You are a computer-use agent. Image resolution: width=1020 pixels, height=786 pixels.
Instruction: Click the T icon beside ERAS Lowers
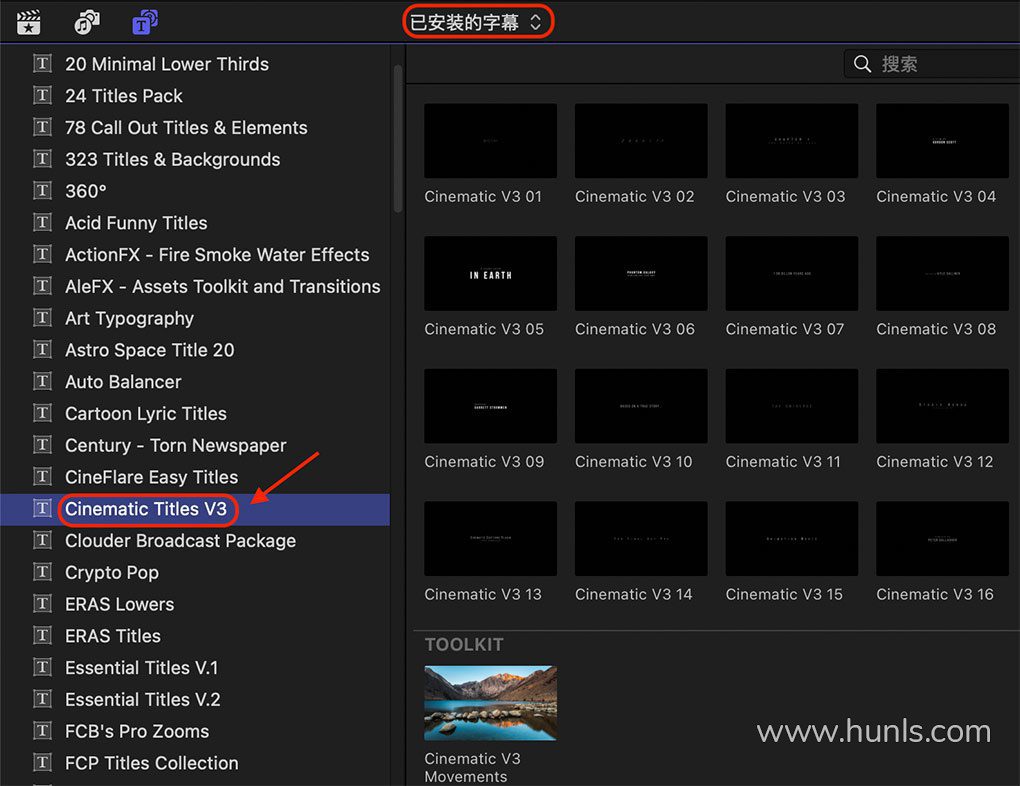pos(42,604)
